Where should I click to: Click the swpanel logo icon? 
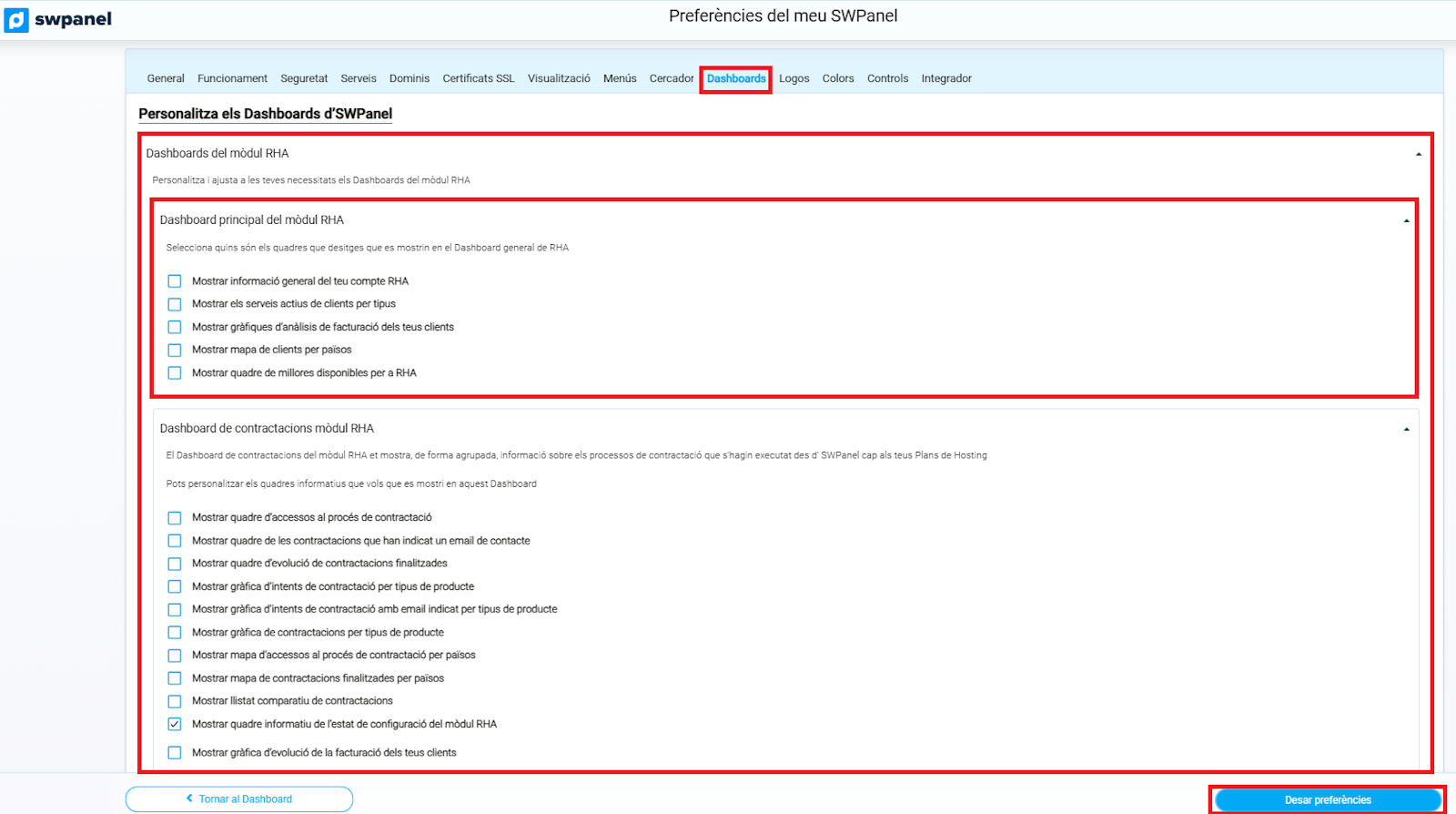(x=16, y=20)
